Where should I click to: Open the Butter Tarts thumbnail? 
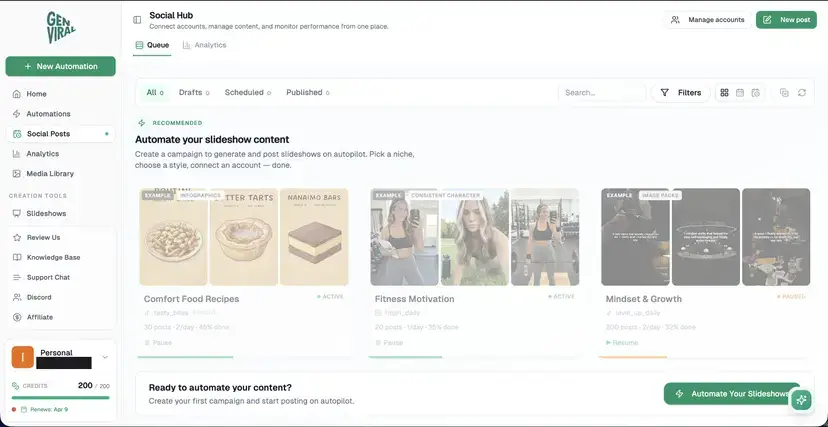point(244,237)
